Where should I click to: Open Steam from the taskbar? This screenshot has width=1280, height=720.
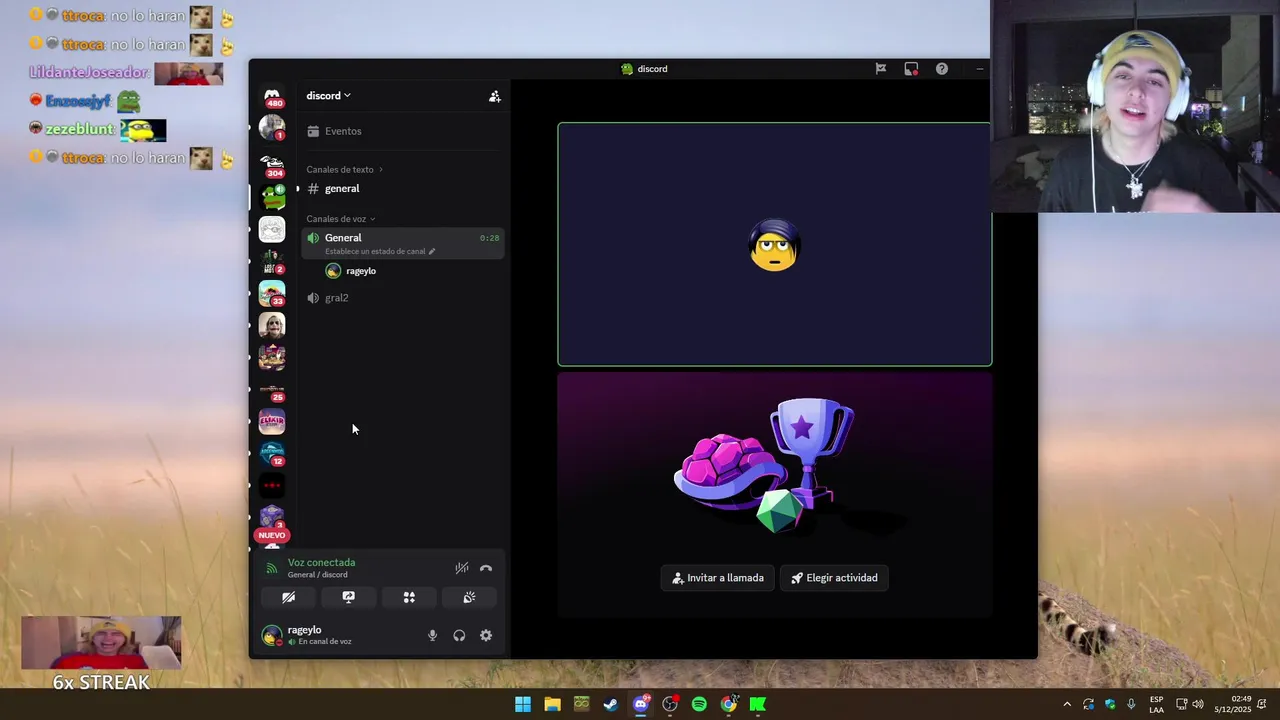click(611, 704)
